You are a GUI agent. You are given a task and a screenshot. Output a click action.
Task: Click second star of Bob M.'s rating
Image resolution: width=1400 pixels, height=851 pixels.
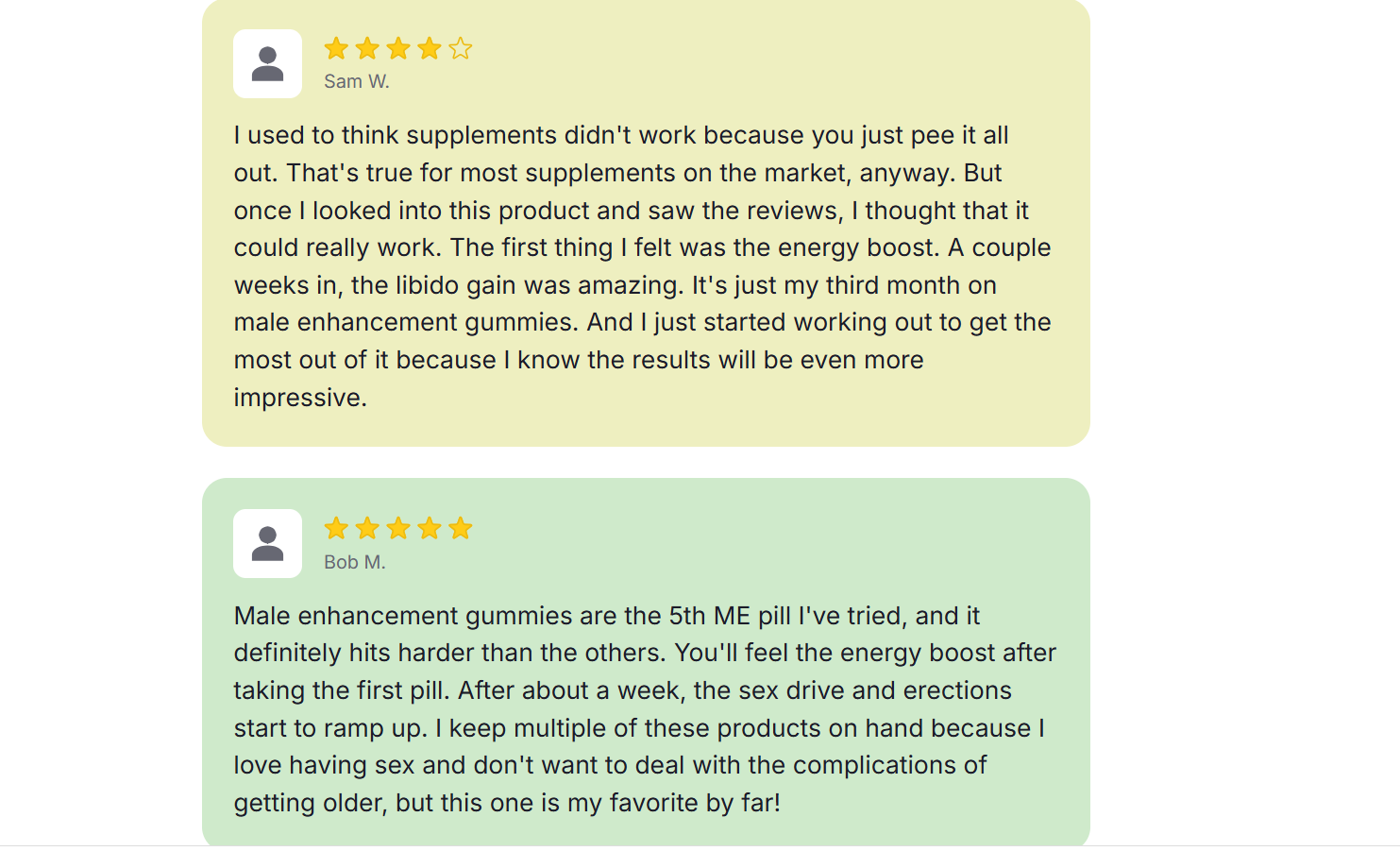[x=367, y=528]
